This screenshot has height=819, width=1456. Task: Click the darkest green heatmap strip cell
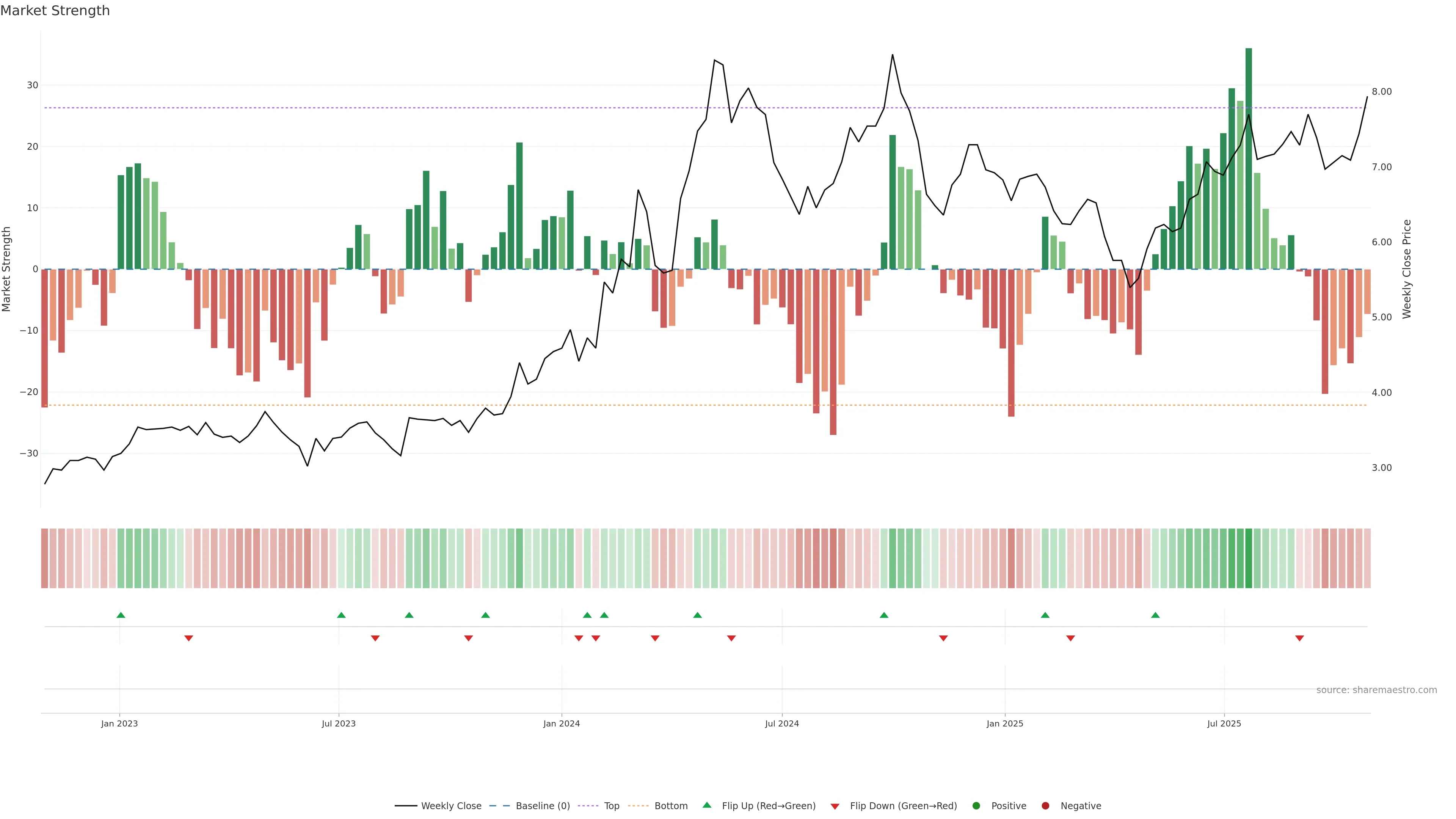tap(1249, 558)
